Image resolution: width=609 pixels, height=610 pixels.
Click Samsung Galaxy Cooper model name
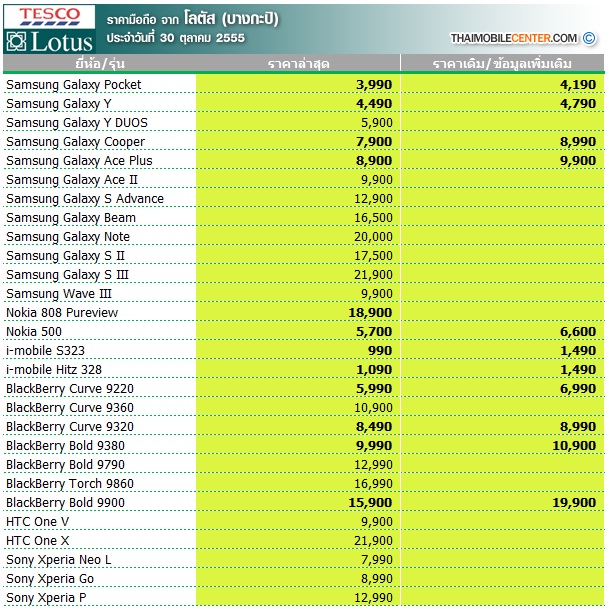(x=75, y=142)
